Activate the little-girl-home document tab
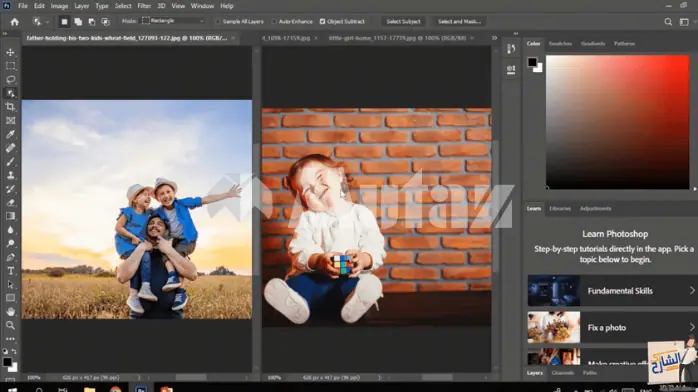The width and height of the screenshot is (698, 392). coord(397,38)
